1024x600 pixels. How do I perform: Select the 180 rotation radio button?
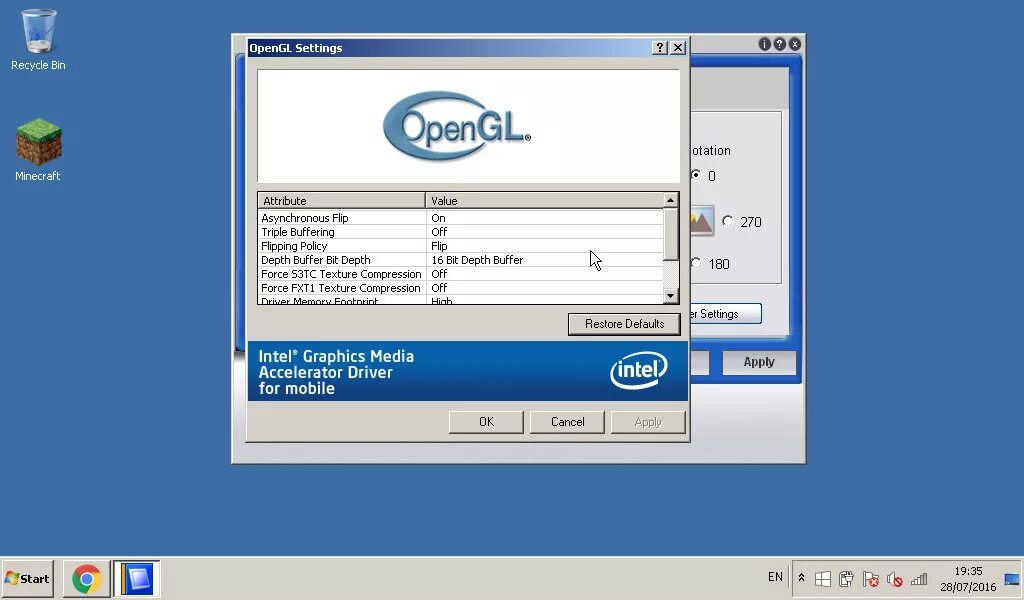696,263
